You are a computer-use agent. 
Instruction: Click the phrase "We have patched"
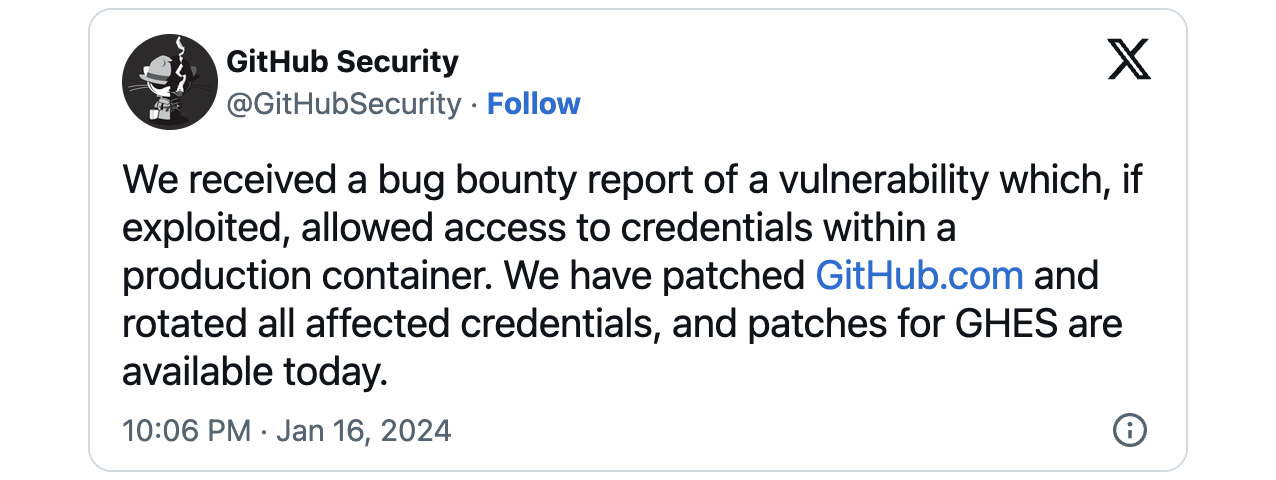point(673,276)
